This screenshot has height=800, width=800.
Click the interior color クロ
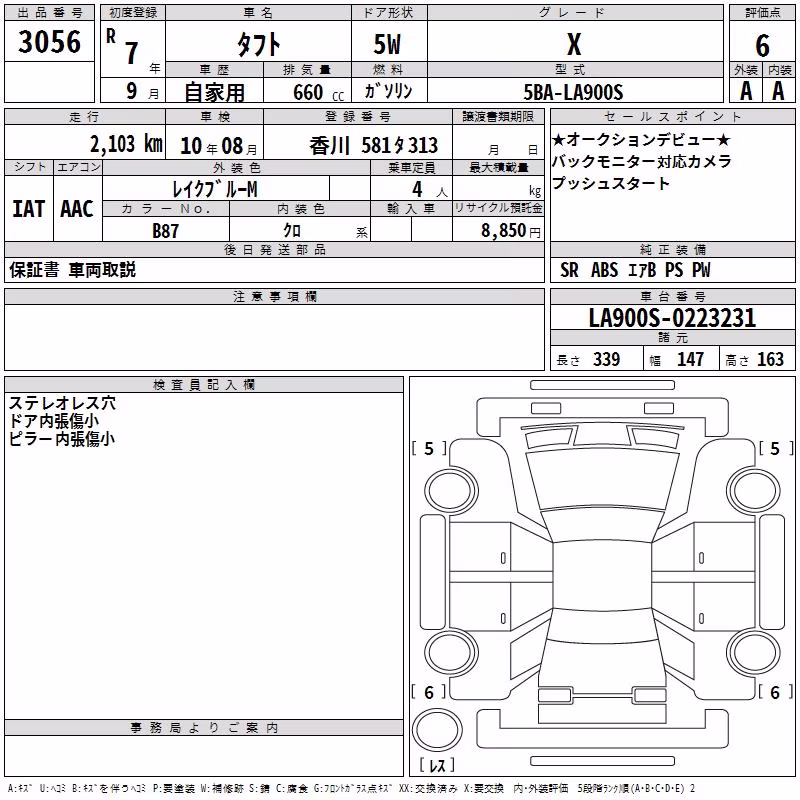(292, 230)
